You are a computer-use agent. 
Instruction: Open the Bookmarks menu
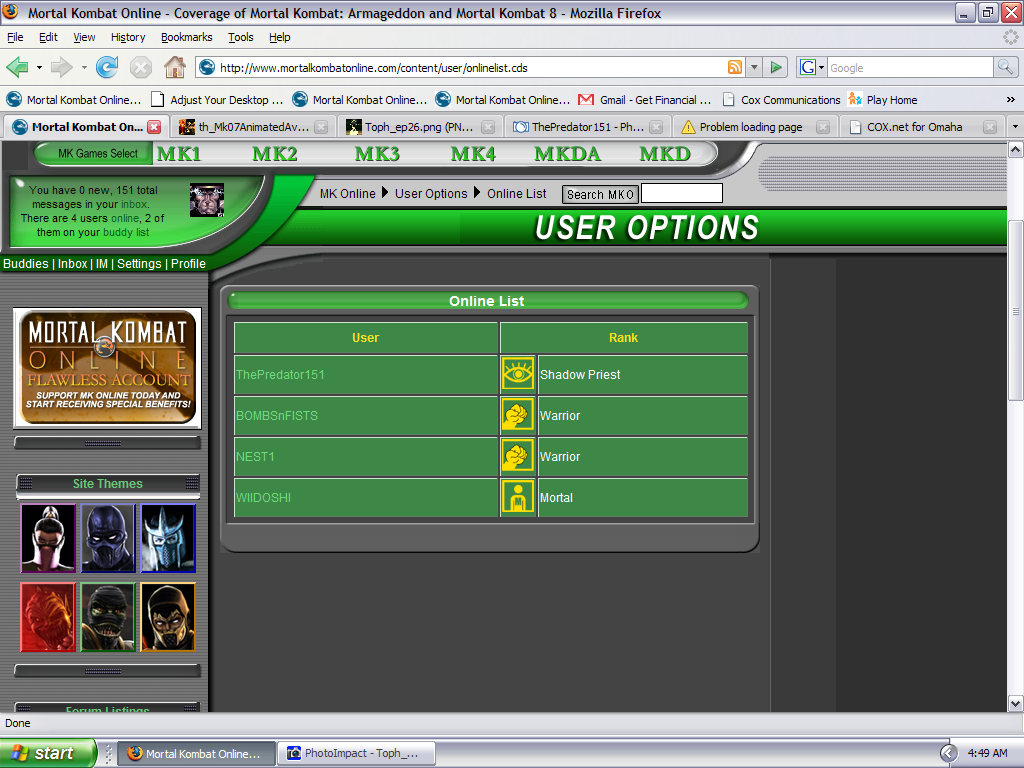[187, 37]
